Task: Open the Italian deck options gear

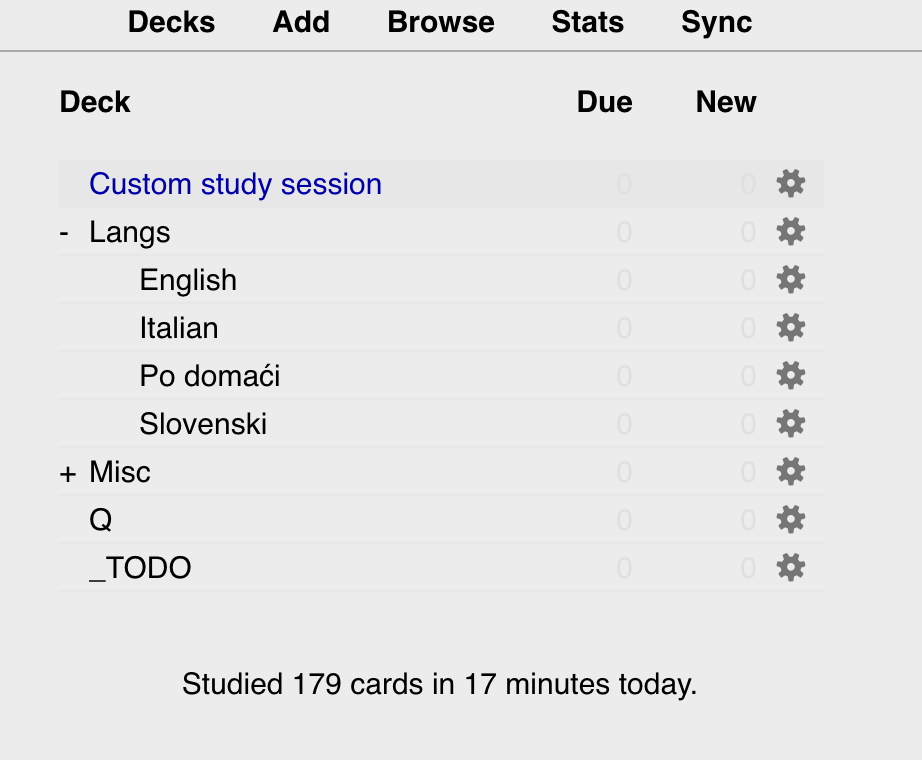Action: (x=791, y=327)
